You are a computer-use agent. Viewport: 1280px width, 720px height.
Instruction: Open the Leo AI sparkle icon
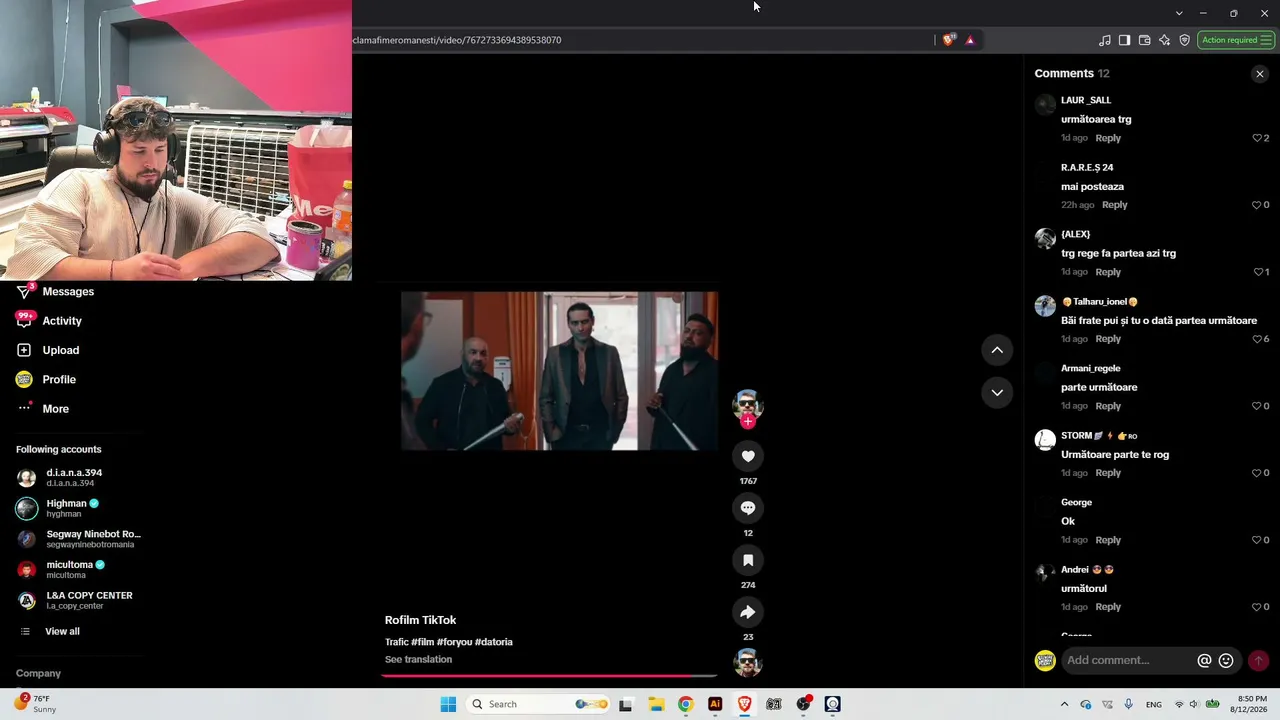(x=1164, y=40)
